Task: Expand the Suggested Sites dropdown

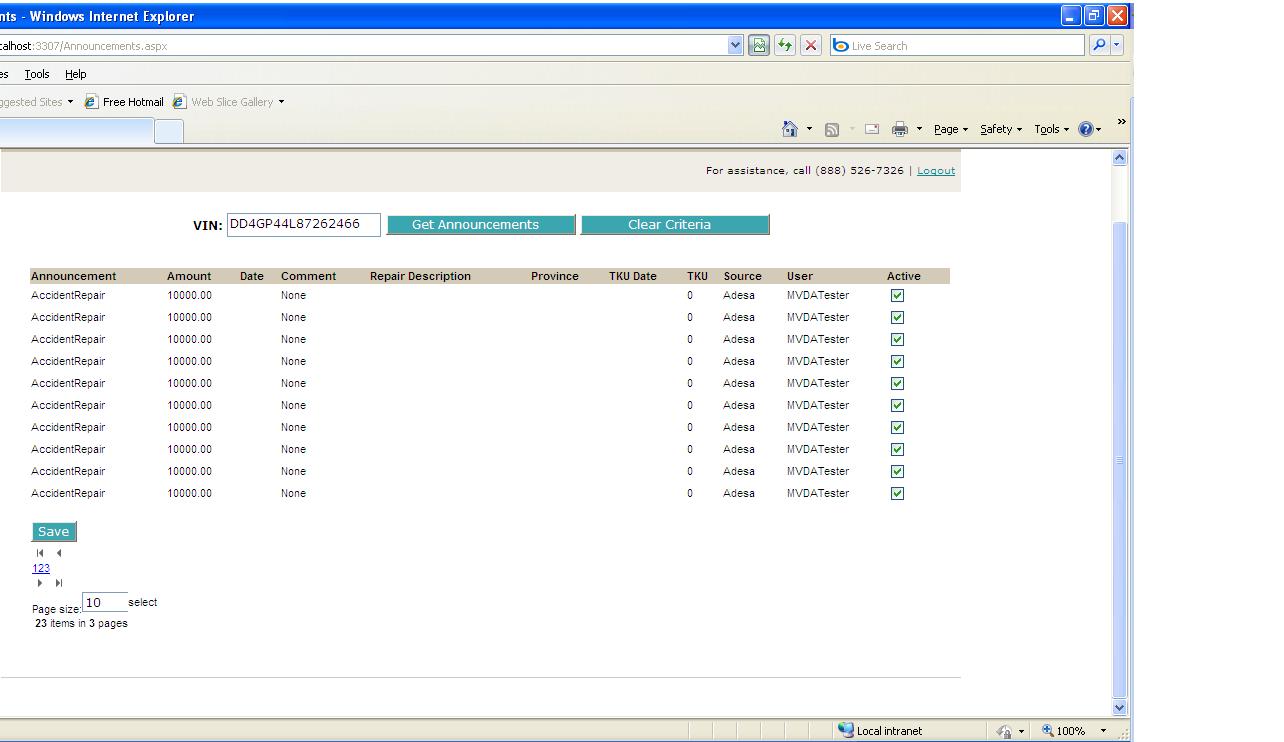Action: [70, 102]
